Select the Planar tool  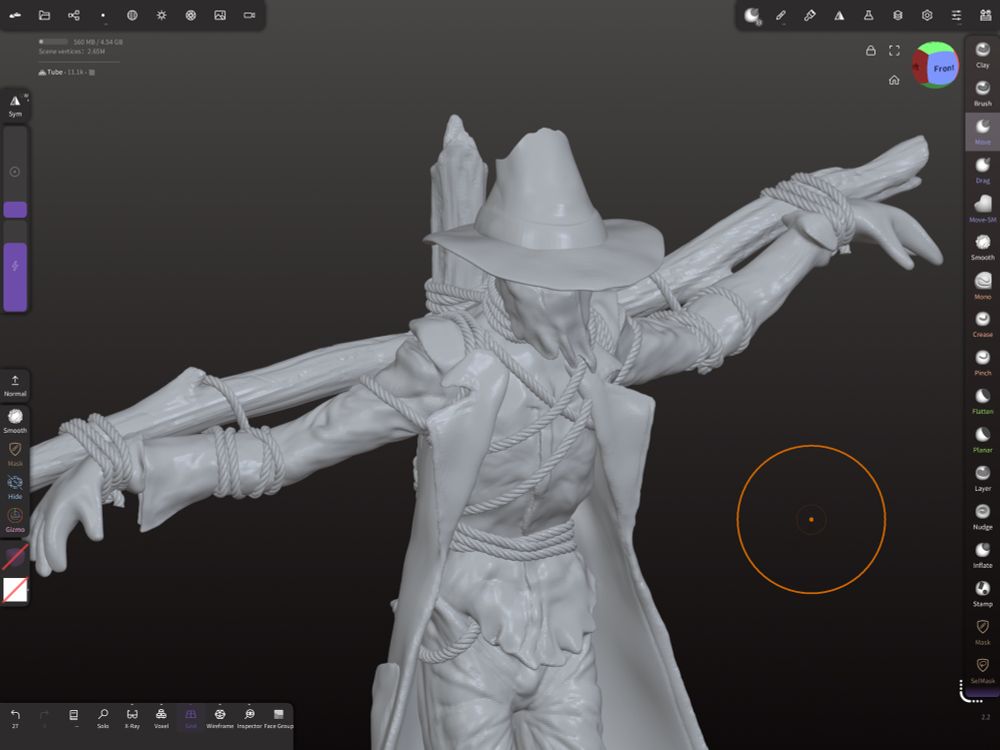[x=982, y=439]
